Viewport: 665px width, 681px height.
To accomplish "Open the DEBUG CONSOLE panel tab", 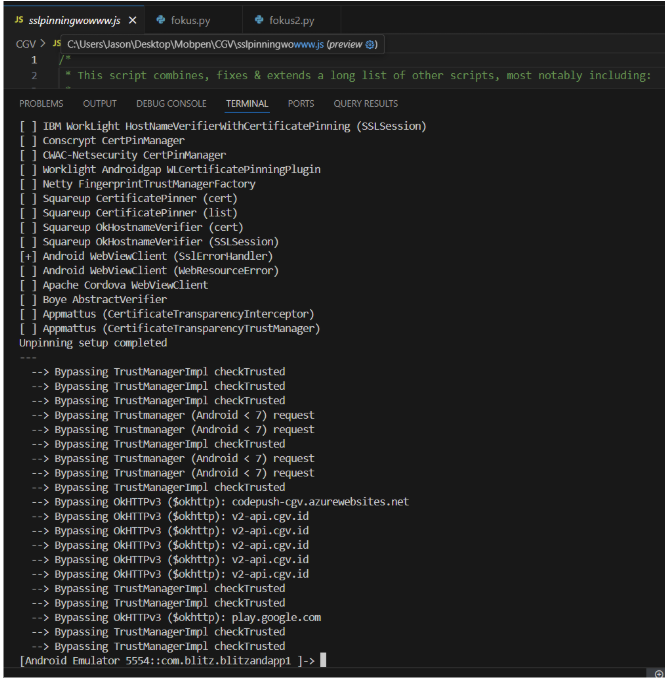I will (172, 104).
